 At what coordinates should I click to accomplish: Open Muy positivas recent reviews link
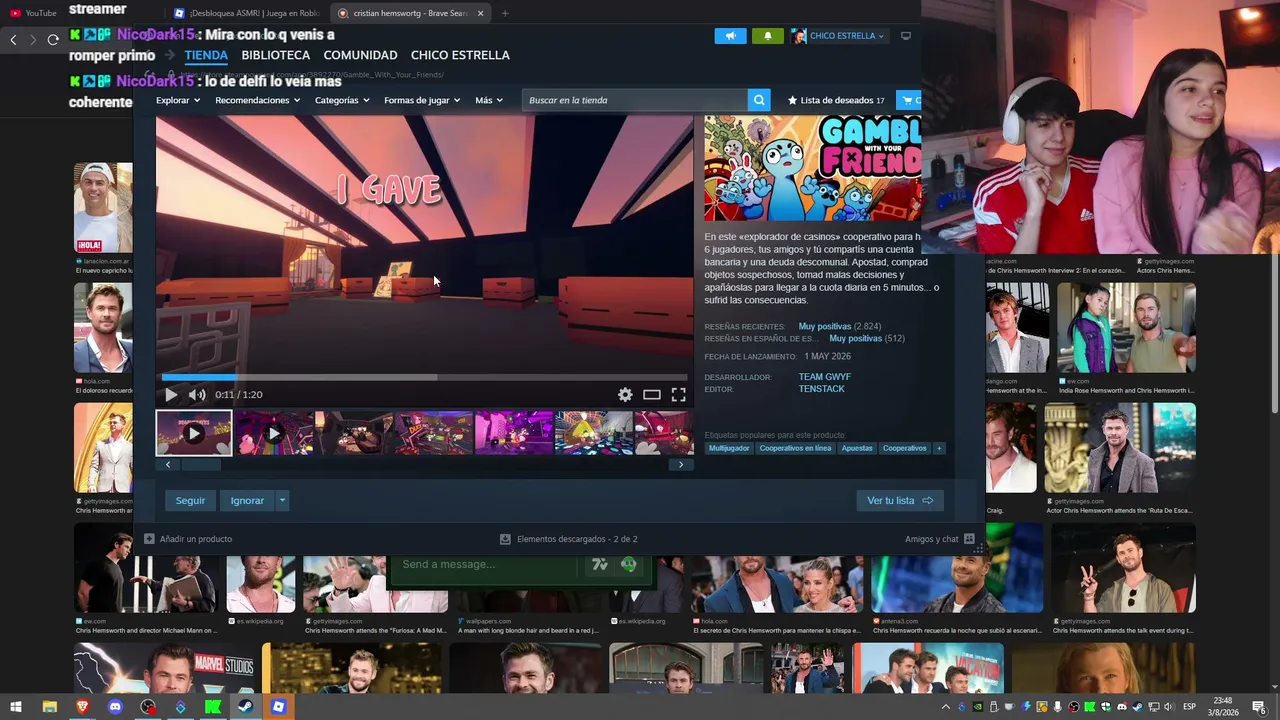825,326
